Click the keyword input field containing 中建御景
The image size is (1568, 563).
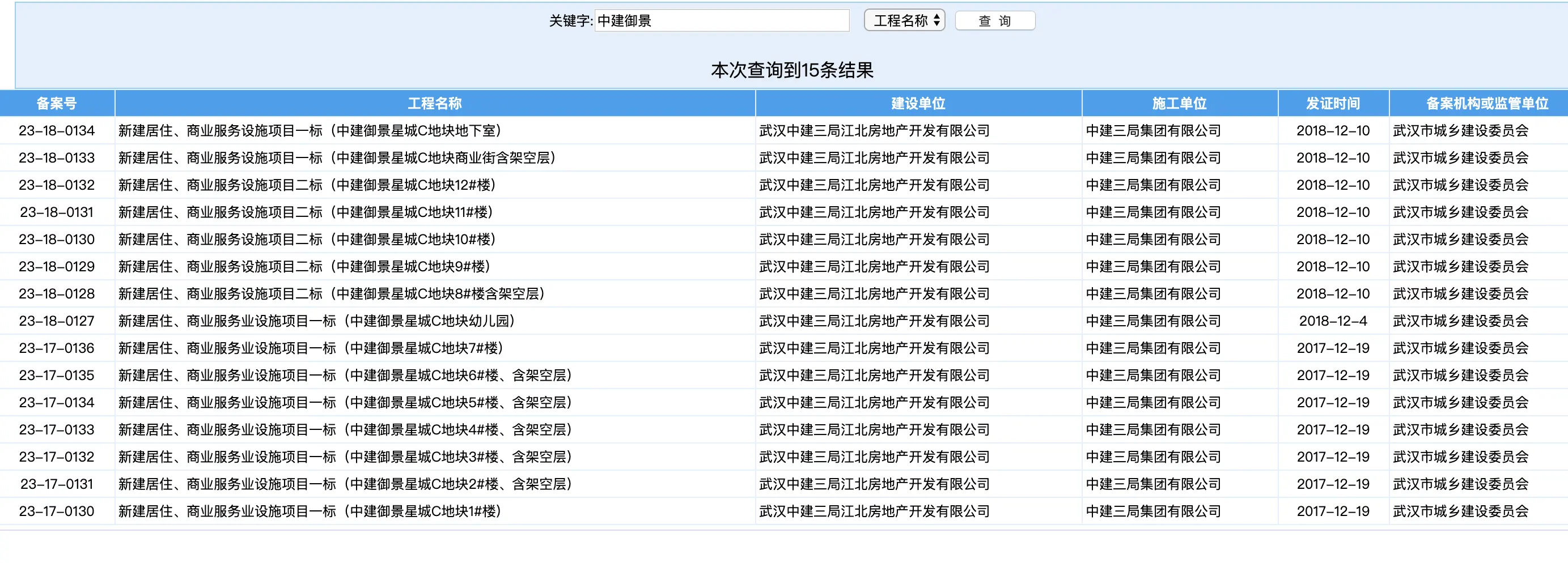click(722, 20)
